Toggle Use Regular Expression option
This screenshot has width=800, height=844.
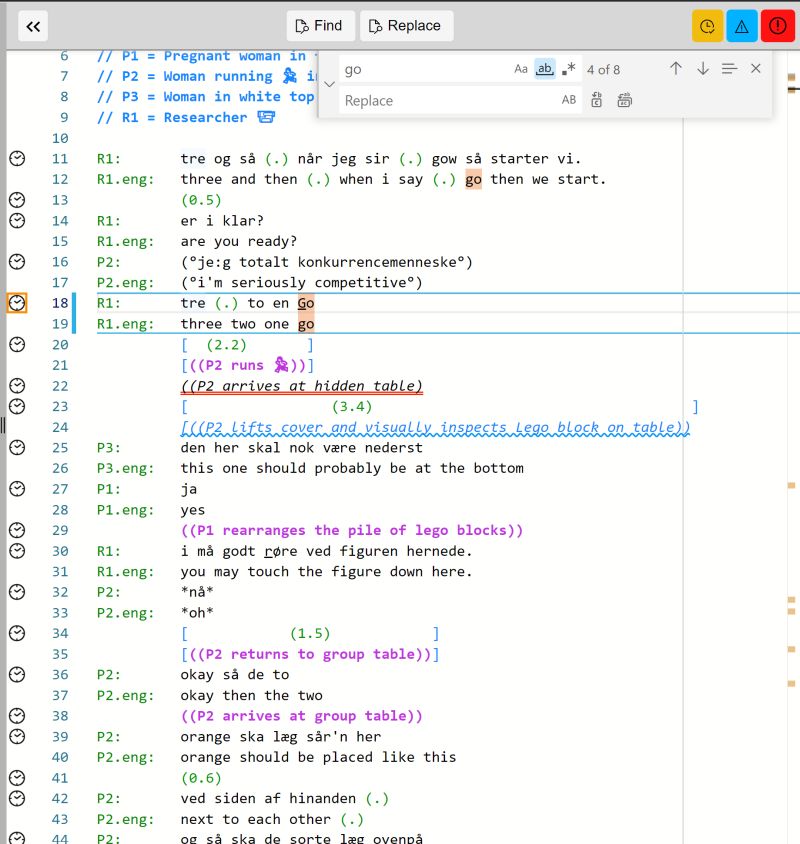pos(569,69)
